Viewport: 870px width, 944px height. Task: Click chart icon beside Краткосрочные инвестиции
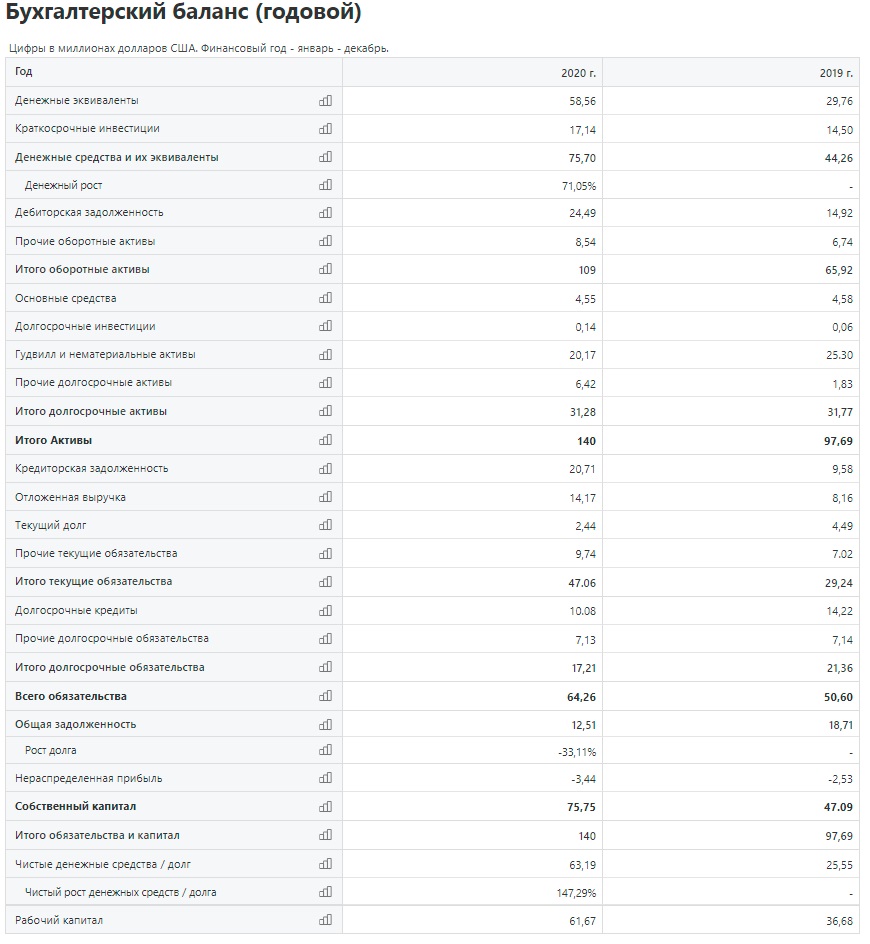pos(325,129)
